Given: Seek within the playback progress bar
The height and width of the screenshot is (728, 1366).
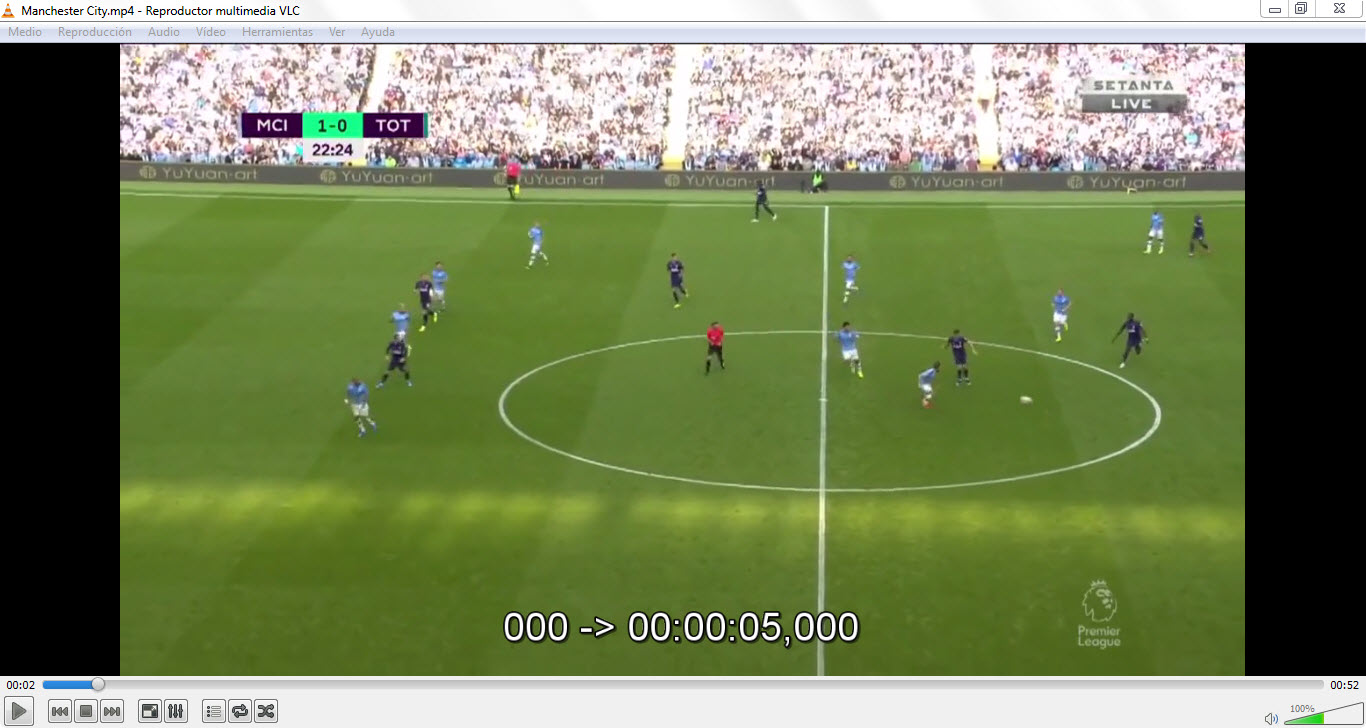Looking at the screenshot, I should (x=683, y=685).
